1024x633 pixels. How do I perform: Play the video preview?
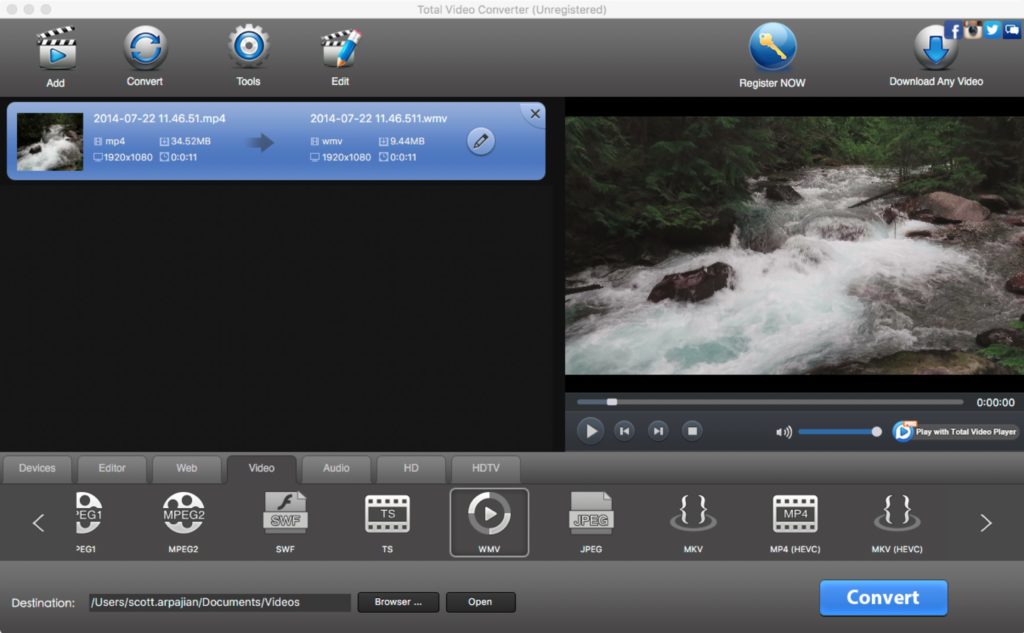591,430
